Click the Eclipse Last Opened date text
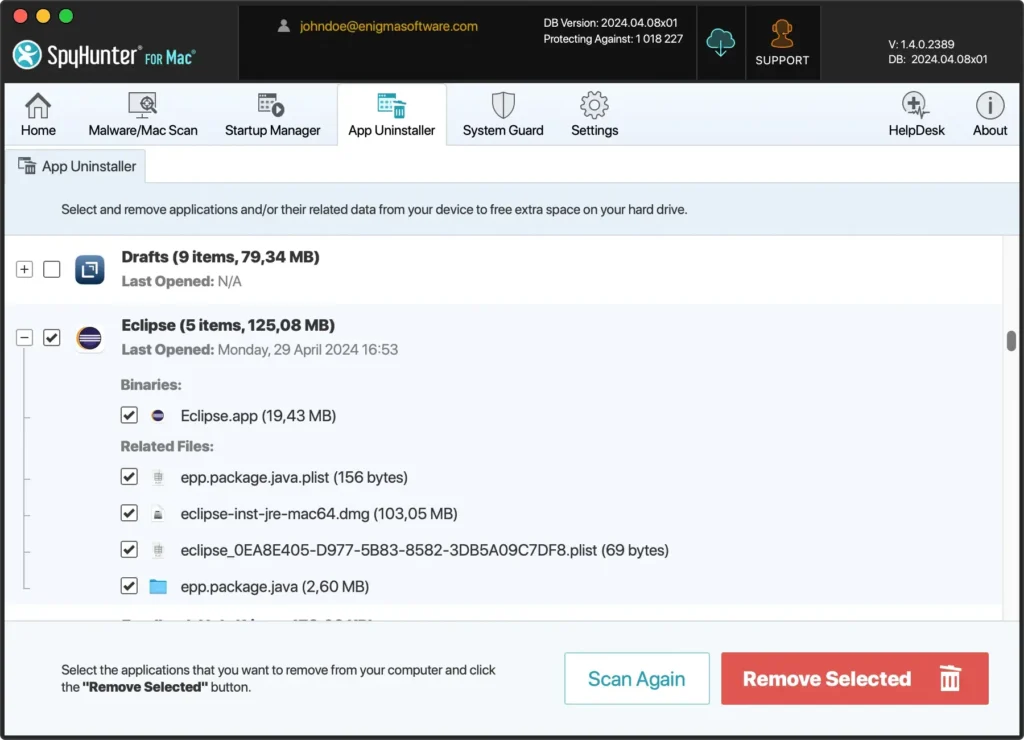1024x740 pixels. pyautogui.click(x=259, y=350)
